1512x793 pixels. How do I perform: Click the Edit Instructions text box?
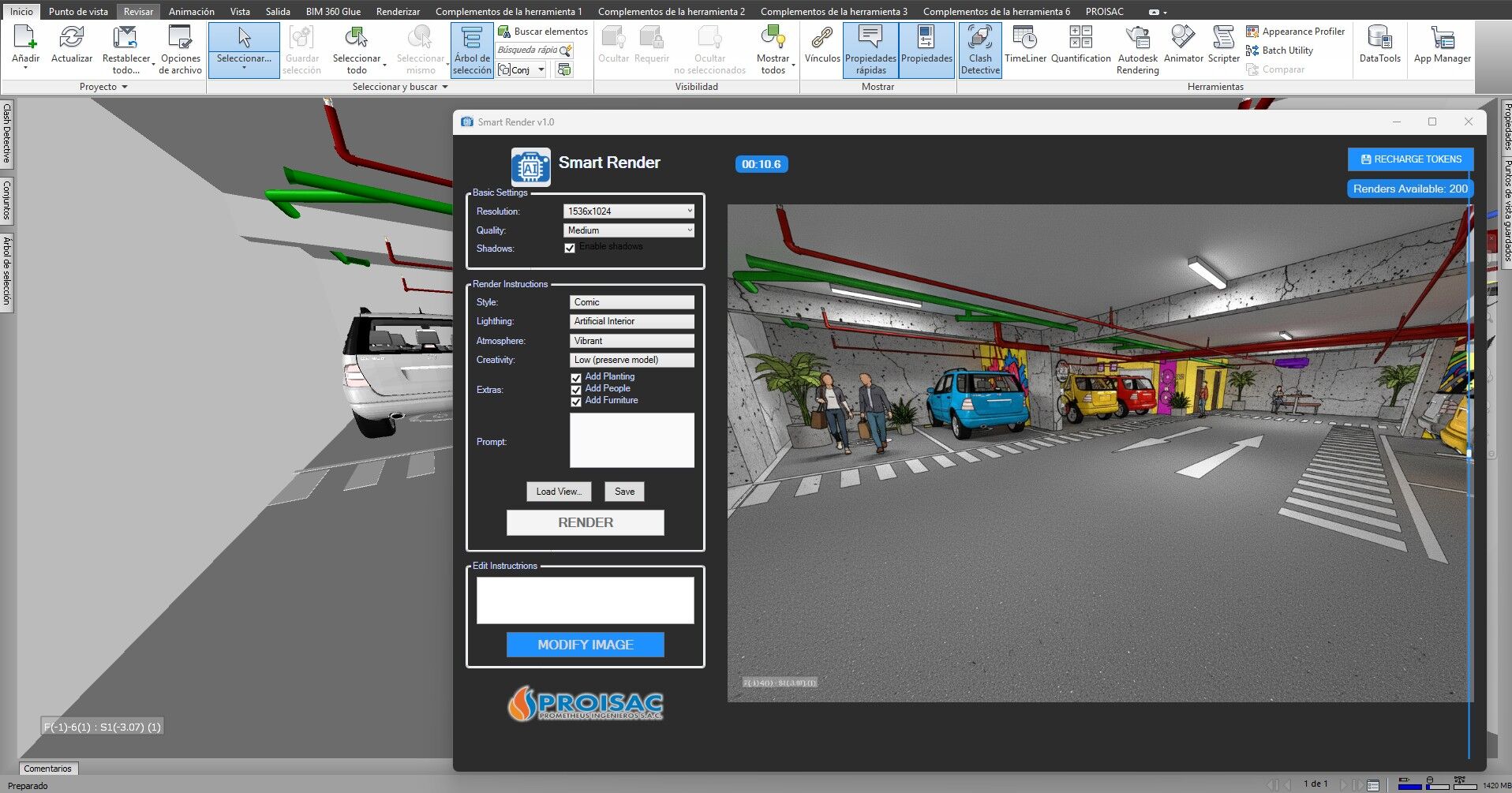click(585, 600)
